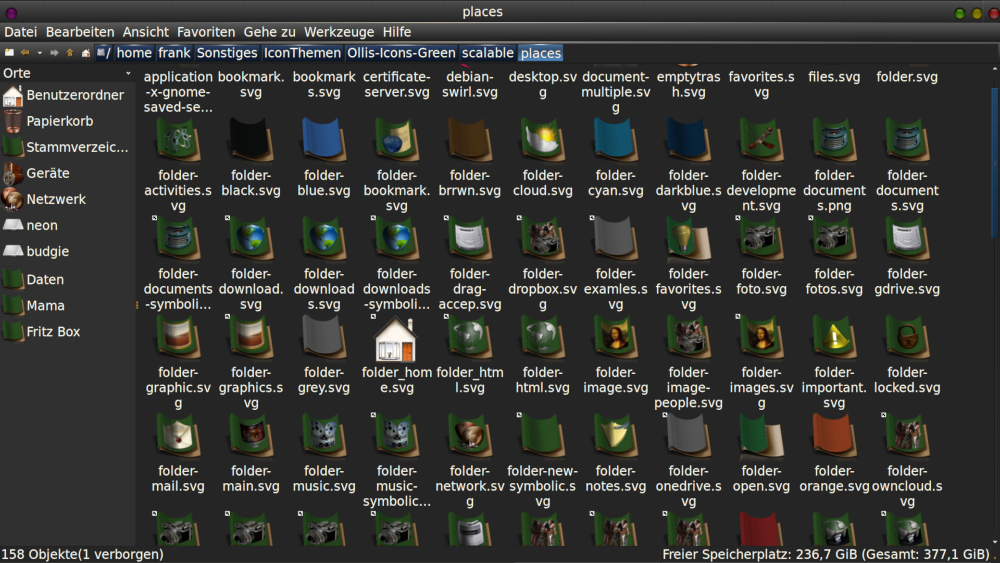Select the folder-darkblue.svg icon
The image size is (1000, 563).
coord(688,140)
